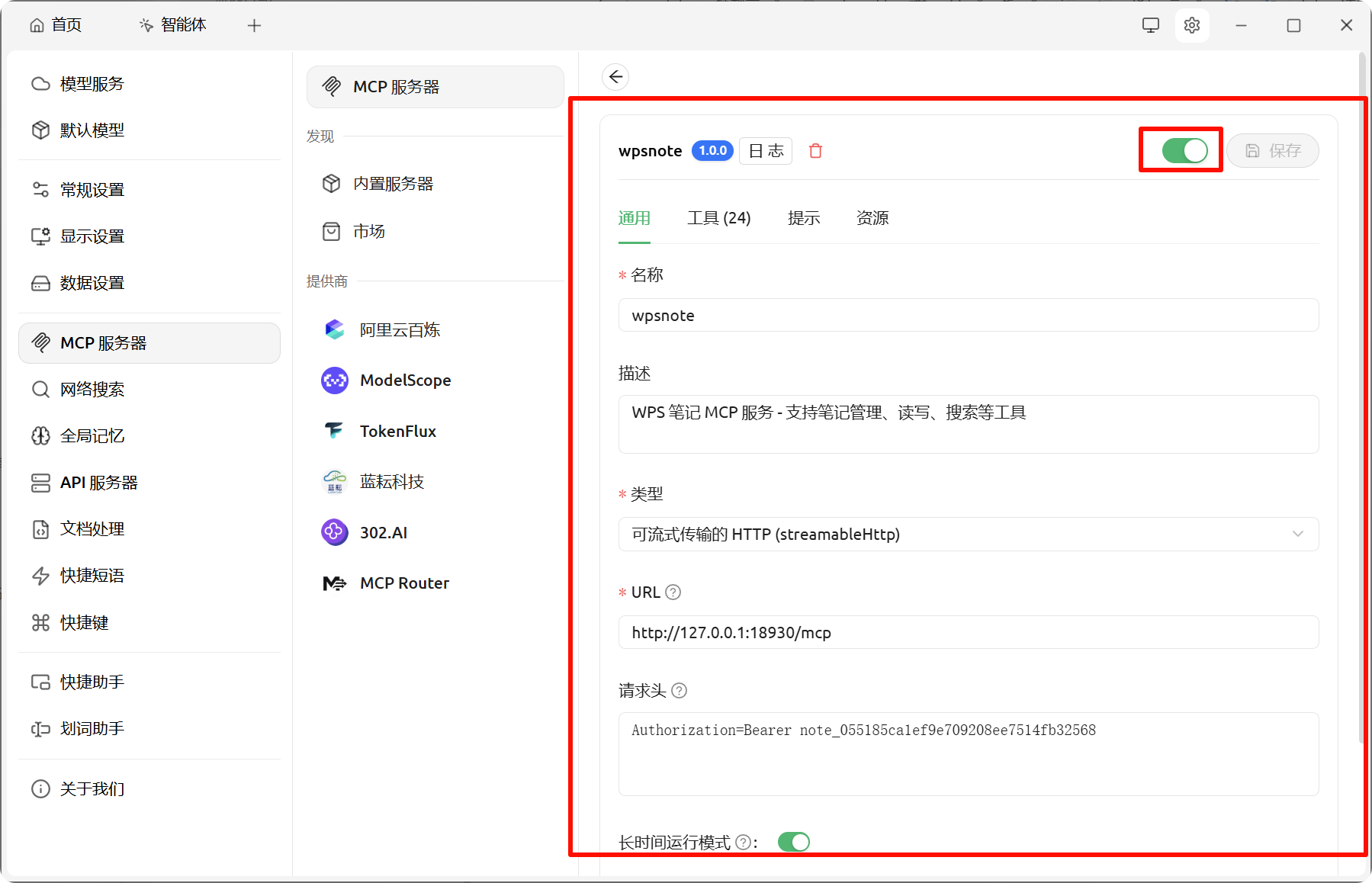Screen dimensions: 1372x883
Task: Open 文档处理 settings
Action: (x=149, y=529)
